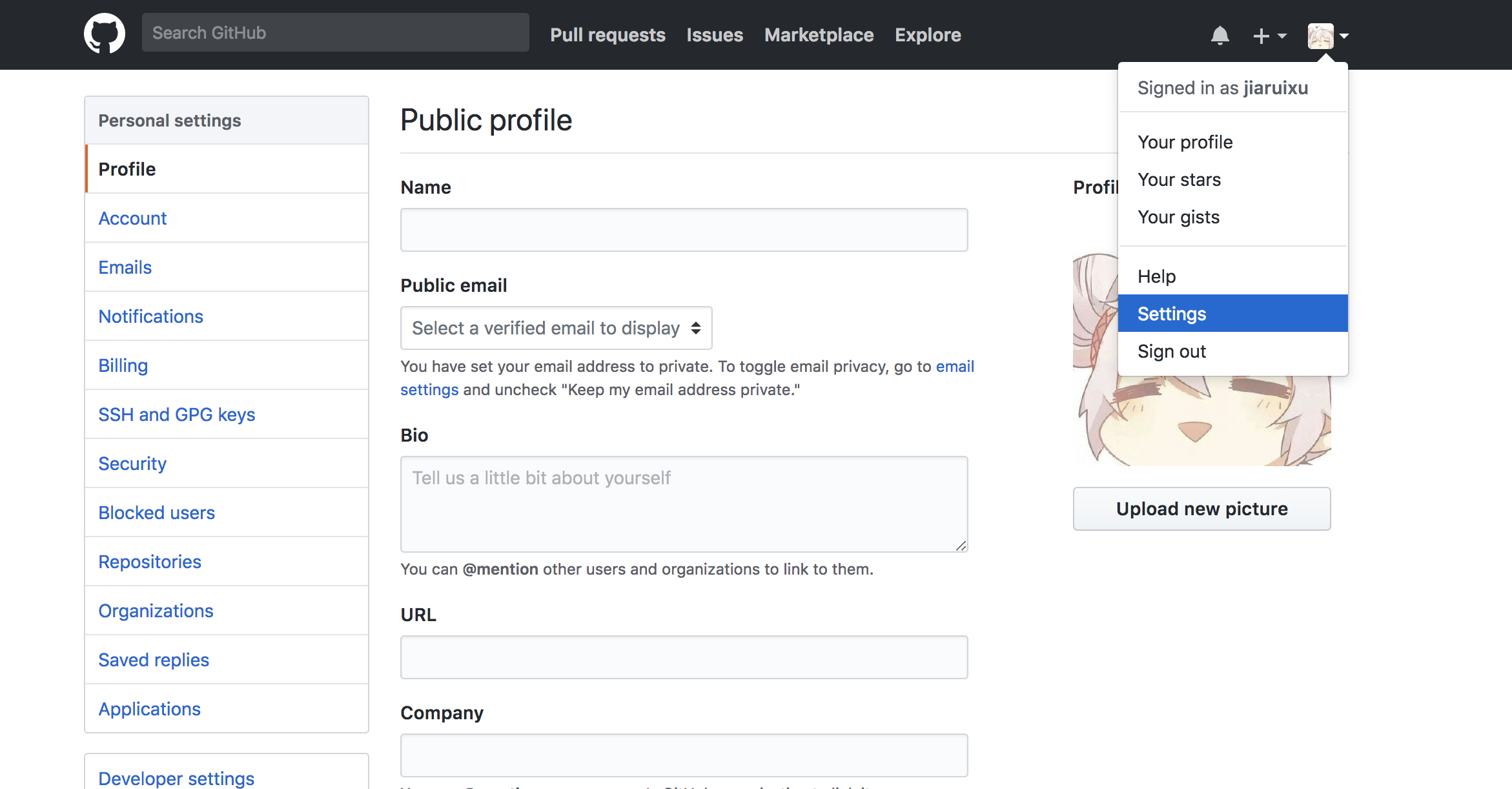Choose Help in the user menu
The height and width of the screenshot is (789, 1512).
pyautogui.click(x=1233, y=276)
